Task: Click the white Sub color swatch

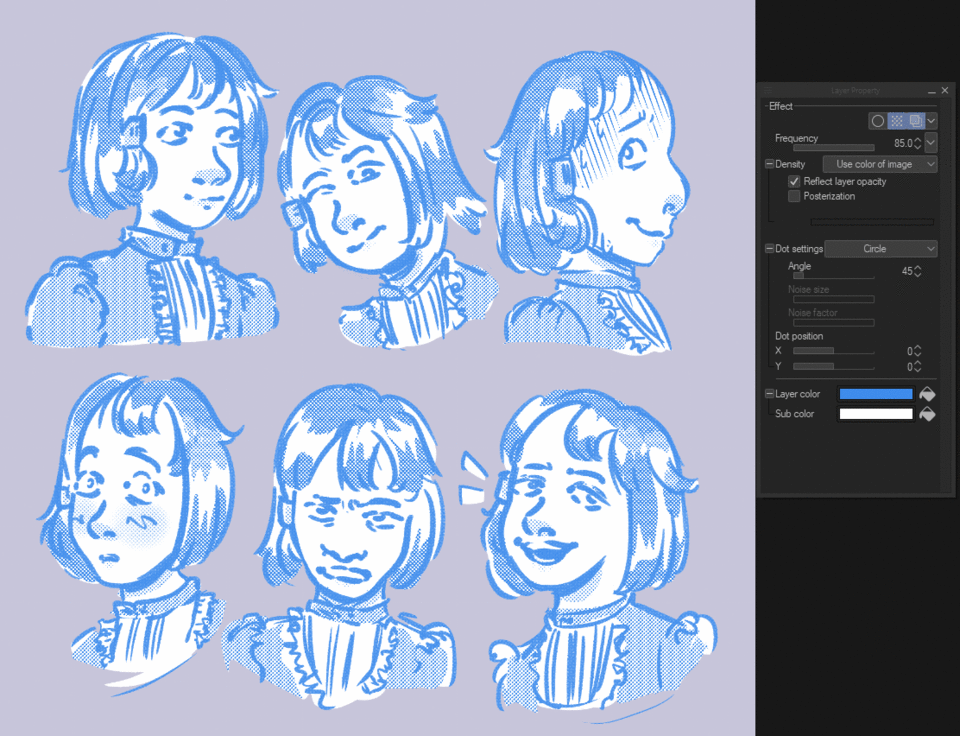Action: point(876,414)
